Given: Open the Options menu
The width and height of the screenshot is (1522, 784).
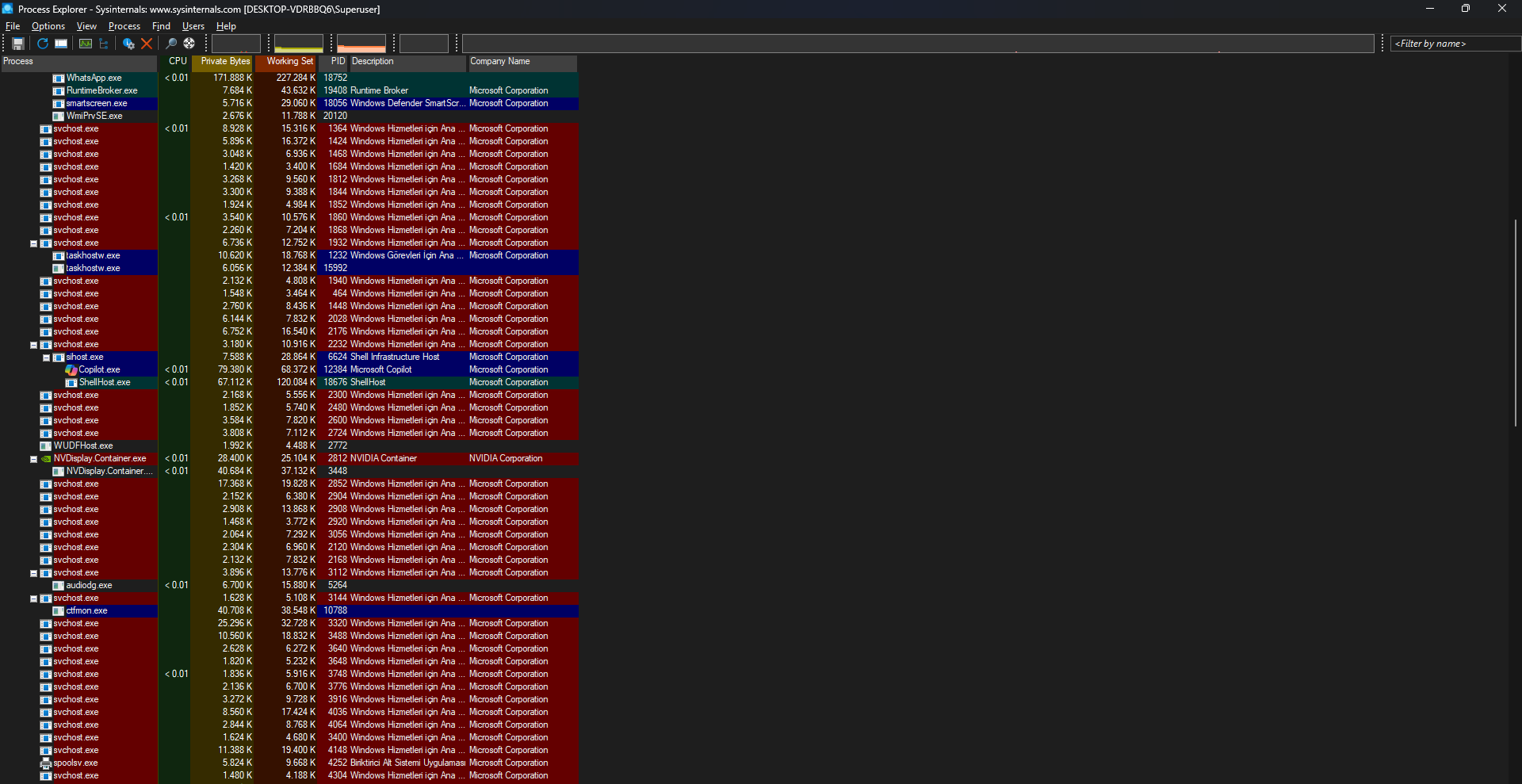Looking at the screenshot, I should point(48,26).
